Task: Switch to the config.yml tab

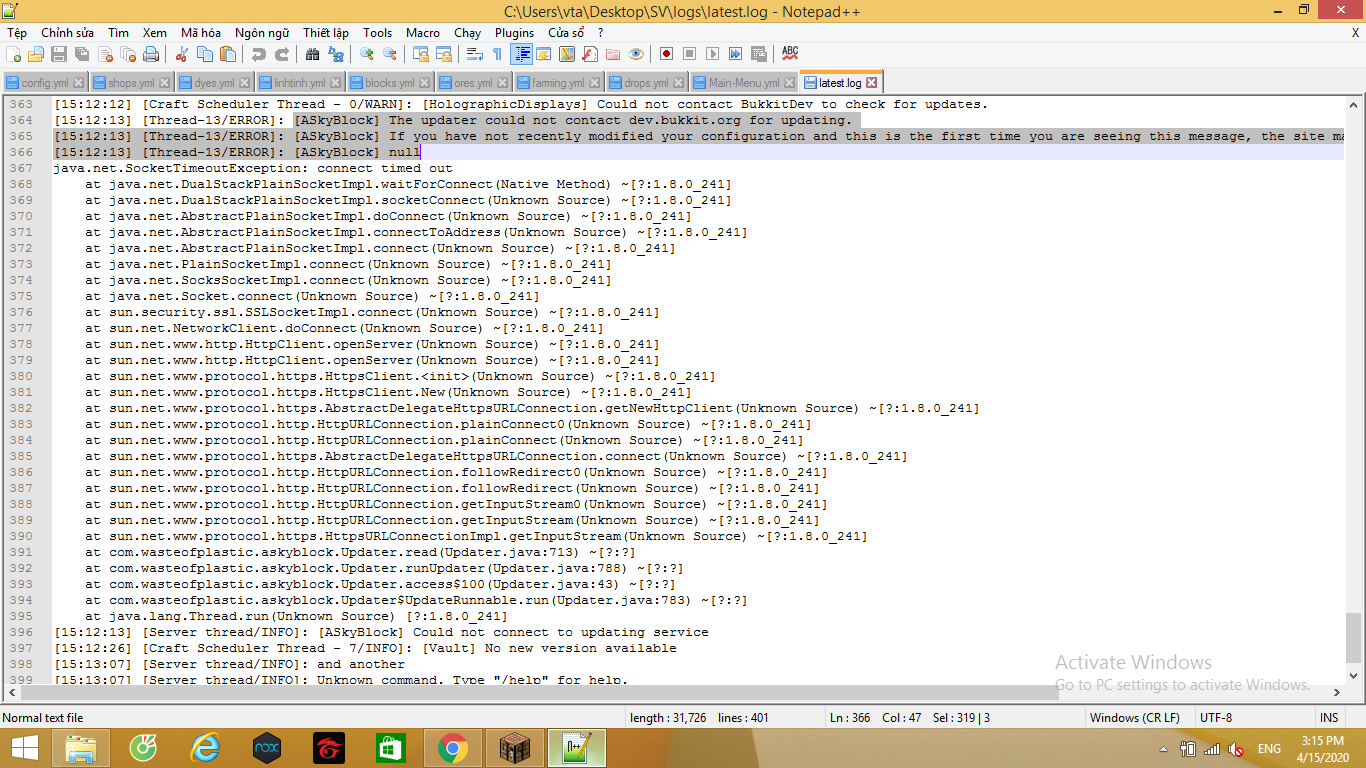Action: [x=44, y=83]
